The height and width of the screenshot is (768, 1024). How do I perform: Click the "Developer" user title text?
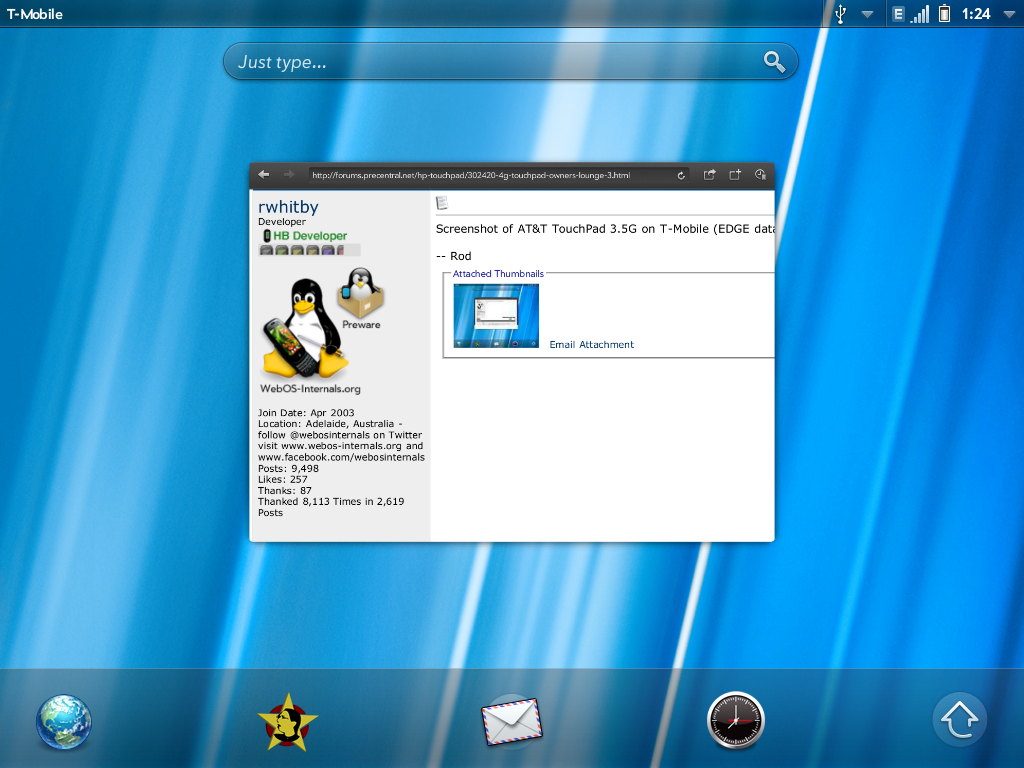point(281,221)
